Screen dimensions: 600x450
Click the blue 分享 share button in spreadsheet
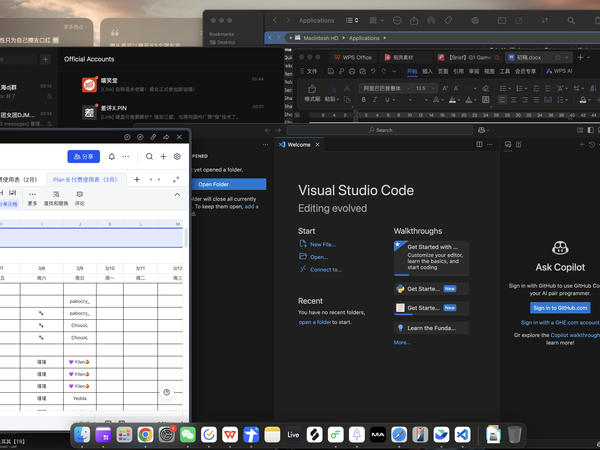point(83,157)
